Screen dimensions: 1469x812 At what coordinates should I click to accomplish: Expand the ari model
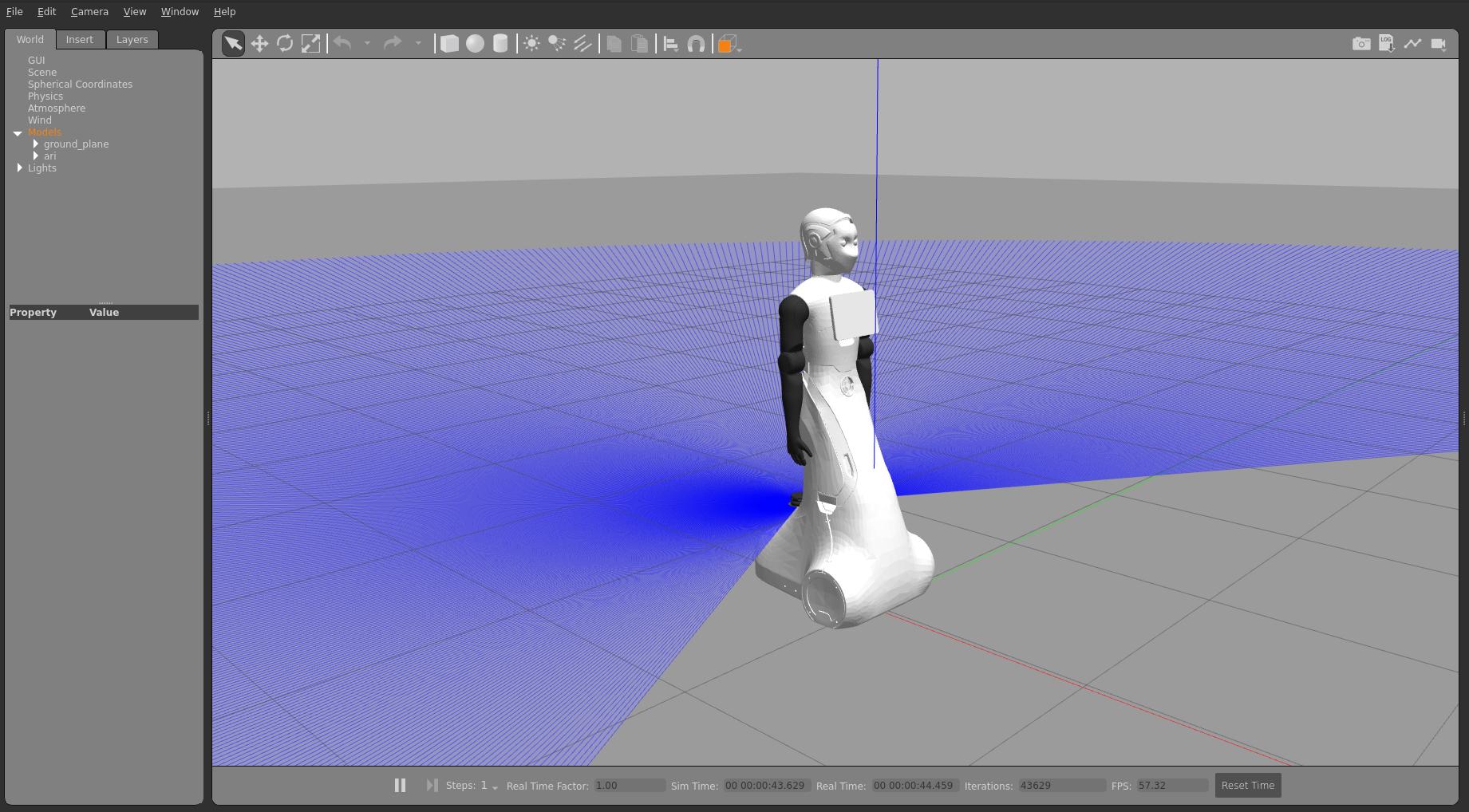point(36,156)
